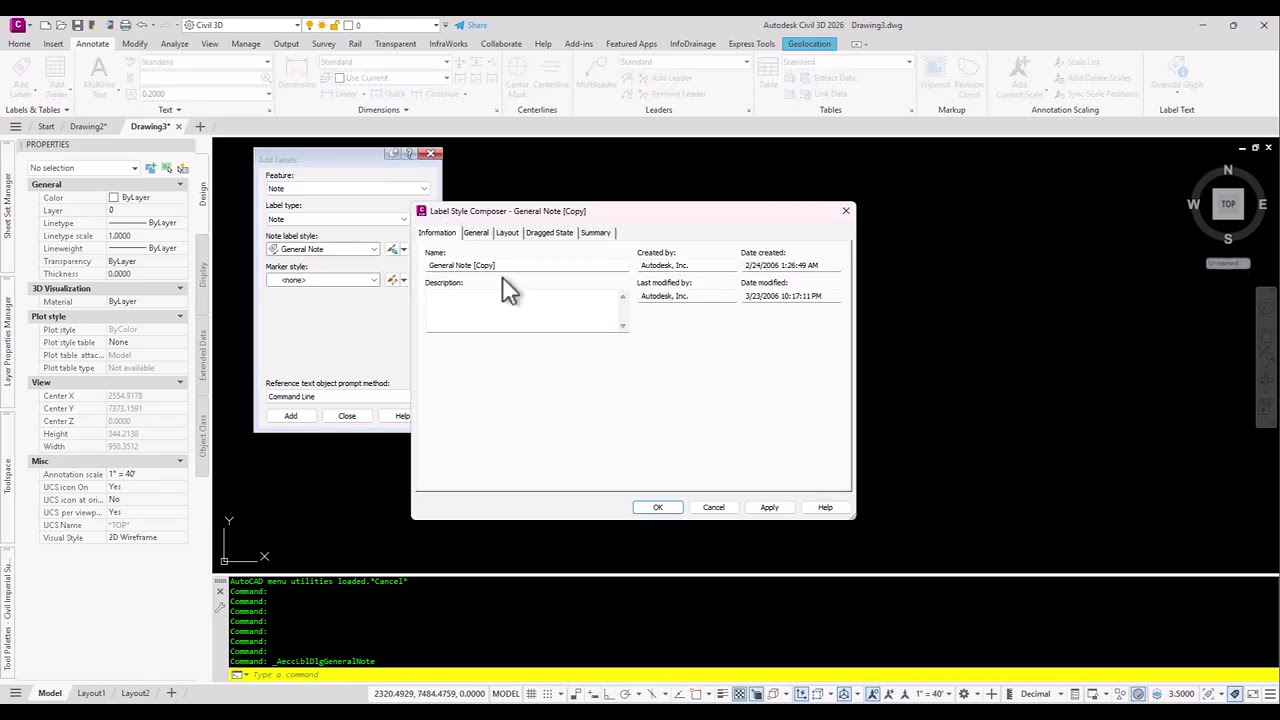Click the Workspace Switching gear in status bar

964,694
